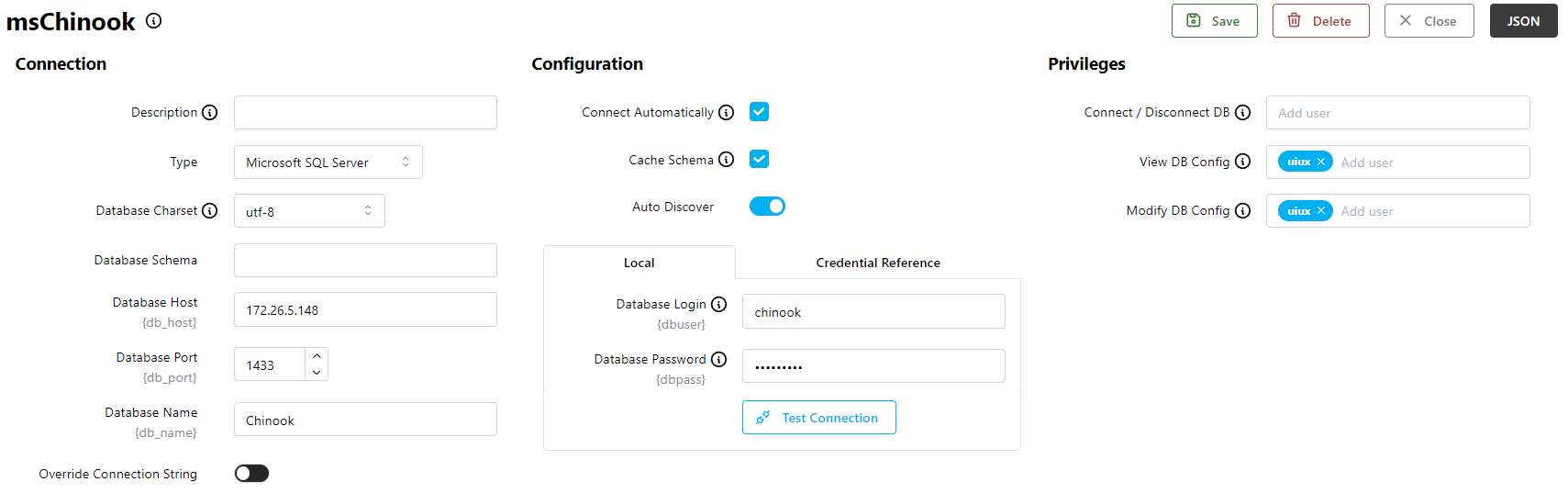
Task: Switch to the Credential Reference tab
Action: [x=877, y=263]
